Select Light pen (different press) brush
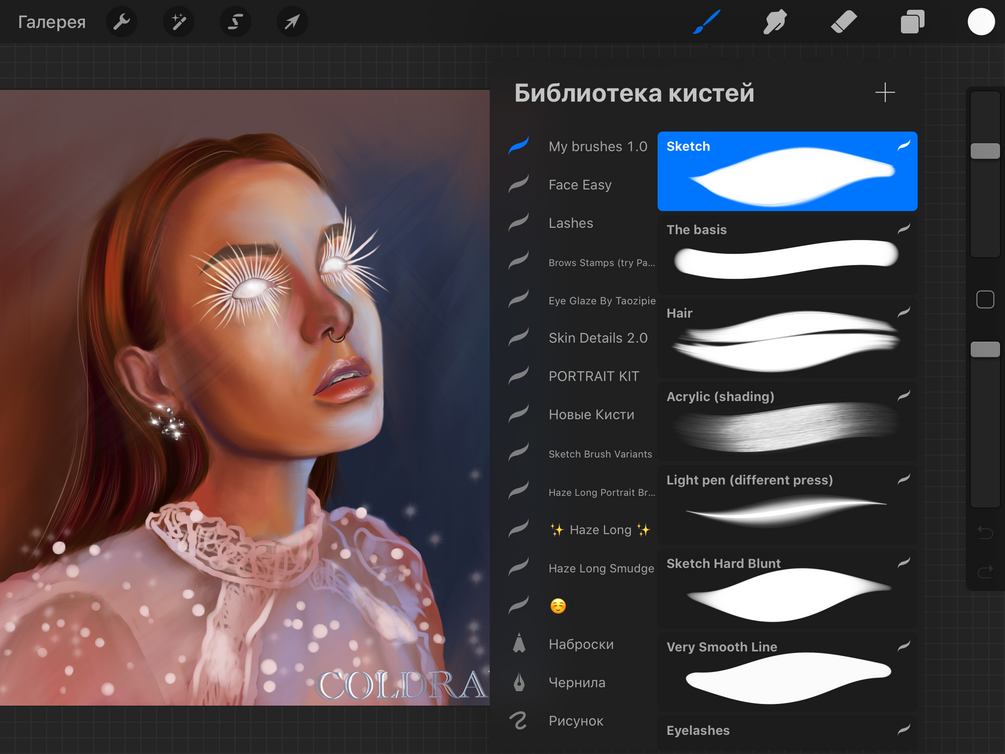 pyautogui.click(x=787, y=505)
